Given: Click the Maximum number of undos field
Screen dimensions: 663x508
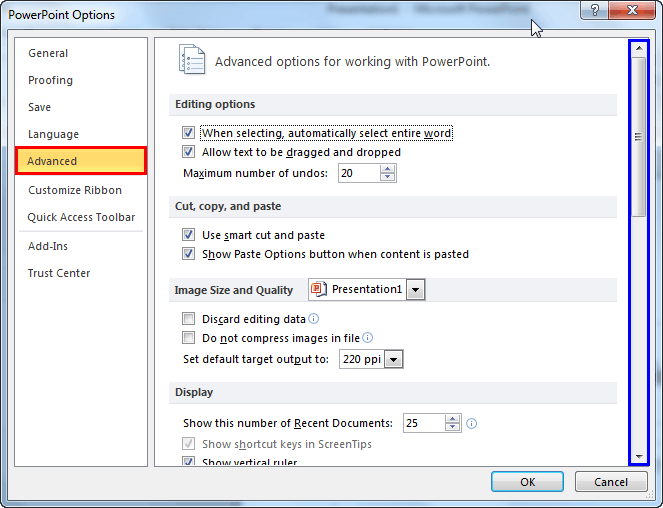Looking at the screenshot, I should click(359, 173).
